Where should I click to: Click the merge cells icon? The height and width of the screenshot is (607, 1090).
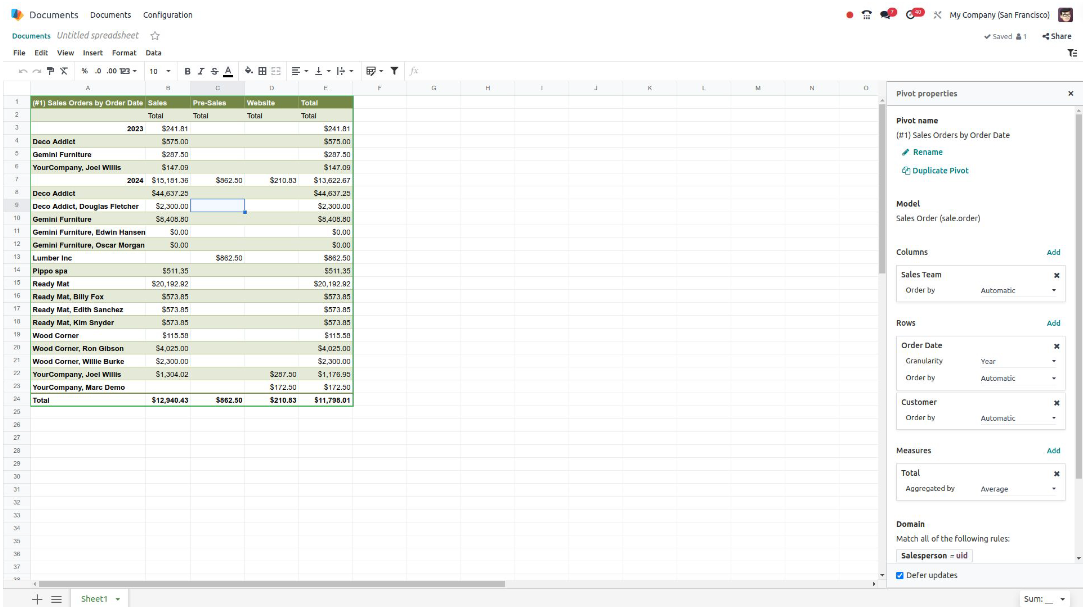(276, 71)
